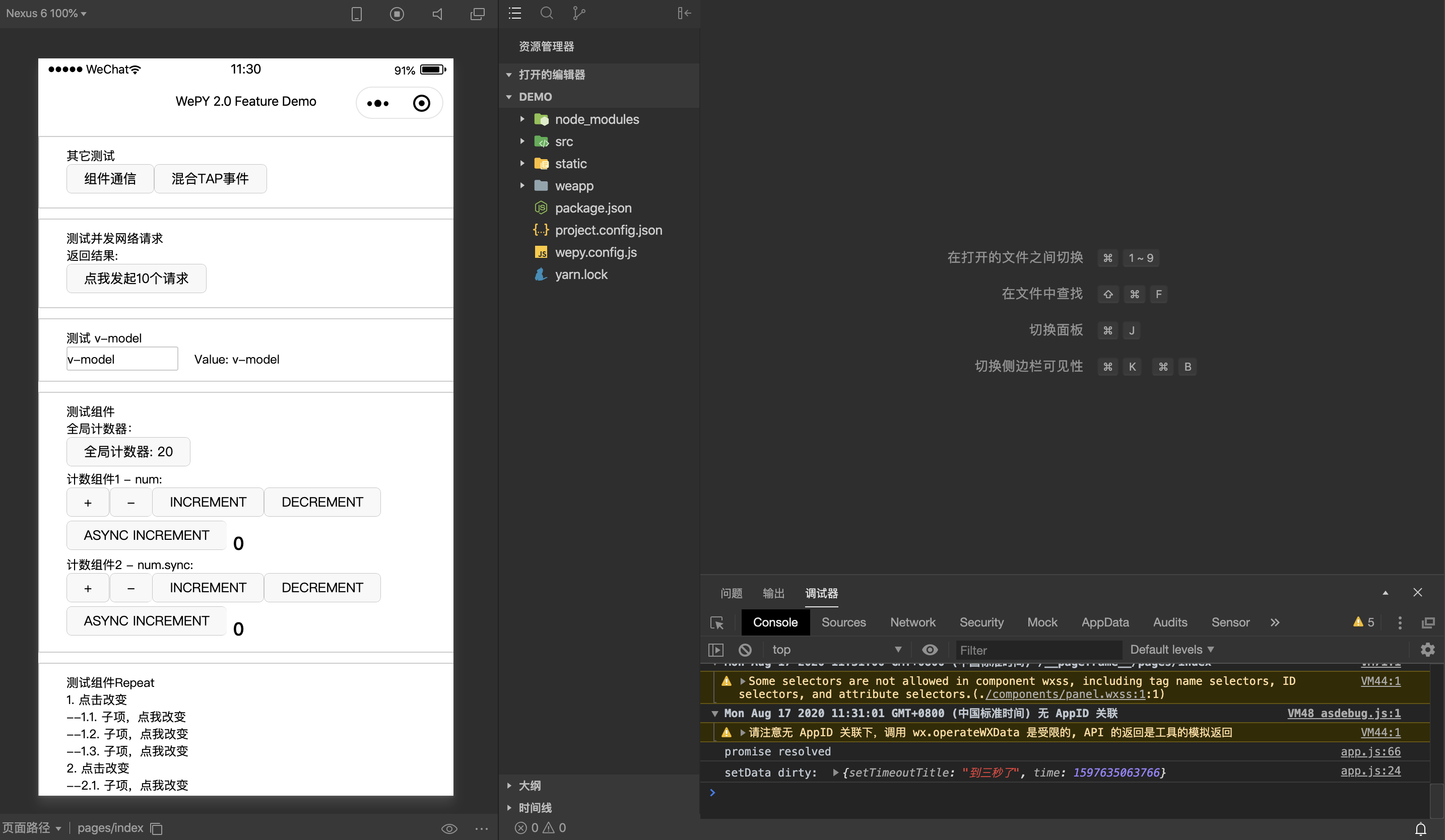Toggle the console live expression eye icon
The width and height of the screenshot is (1445, 840).
(930, 650)
